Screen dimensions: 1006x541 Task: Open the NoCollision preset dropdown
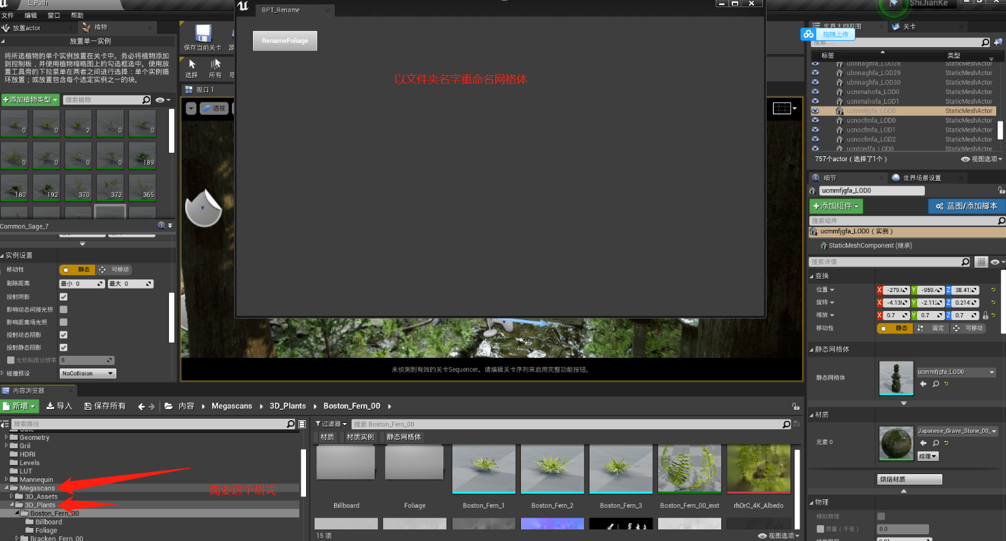(87, 373)
